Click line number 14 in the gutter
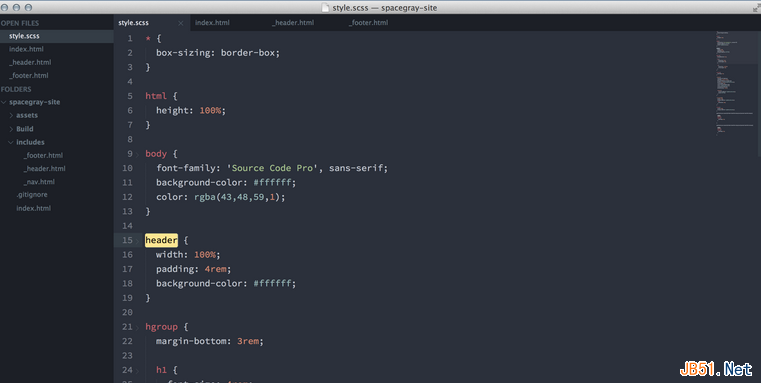This screenshot has width=761, height=383. pyautogui.click(x=127, y=226)
